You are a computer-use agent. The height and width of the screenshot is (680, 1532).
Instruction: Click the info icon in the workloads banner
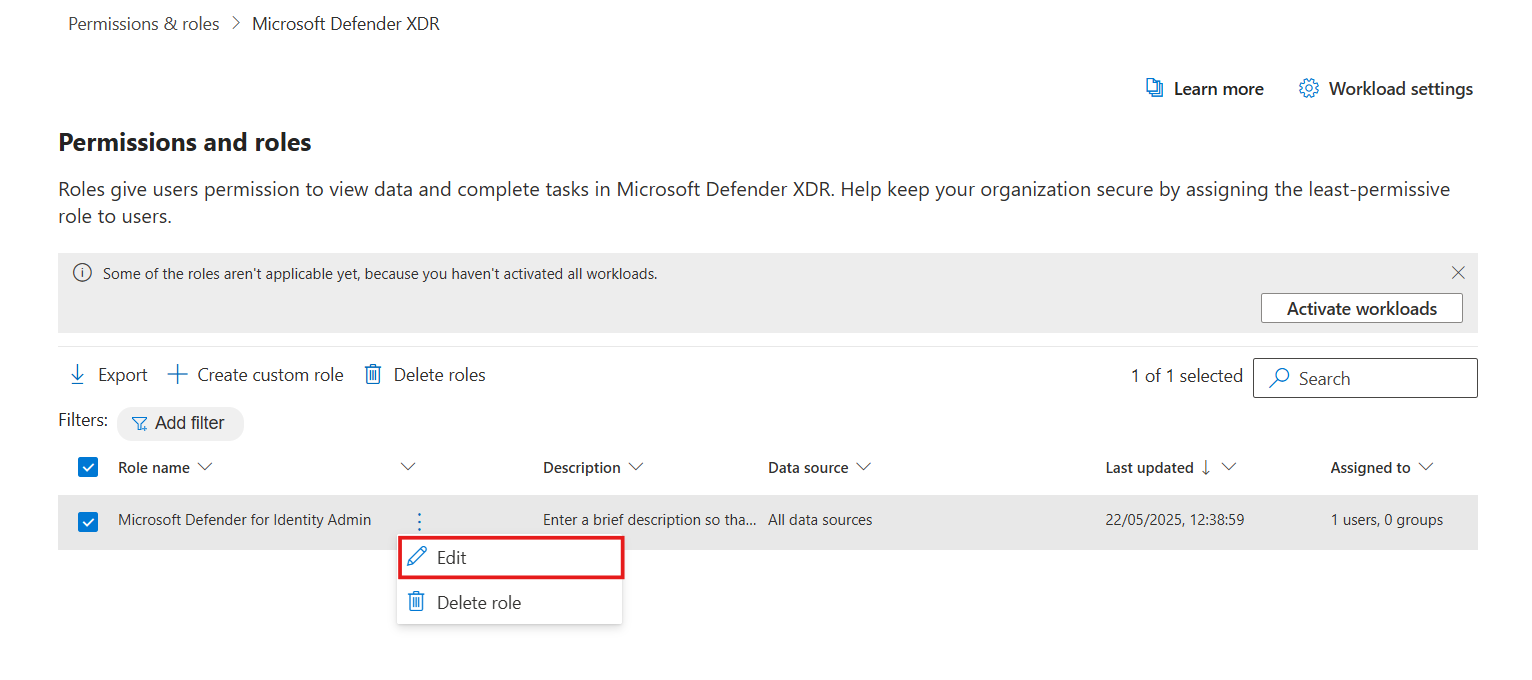click(81, 272)
